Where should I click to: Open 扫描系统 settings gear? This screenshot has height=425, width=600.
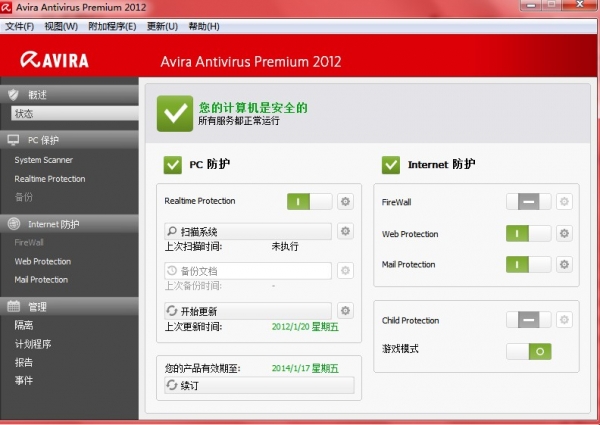[345, 231]
